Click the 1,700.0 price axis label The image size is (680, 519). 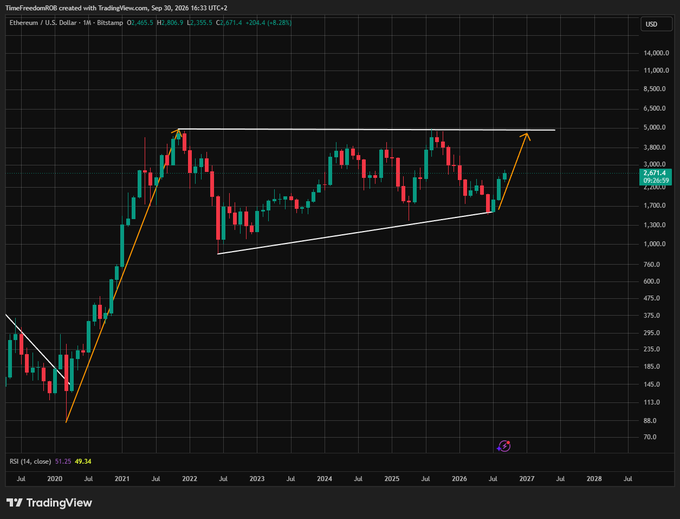click(654, 206)
